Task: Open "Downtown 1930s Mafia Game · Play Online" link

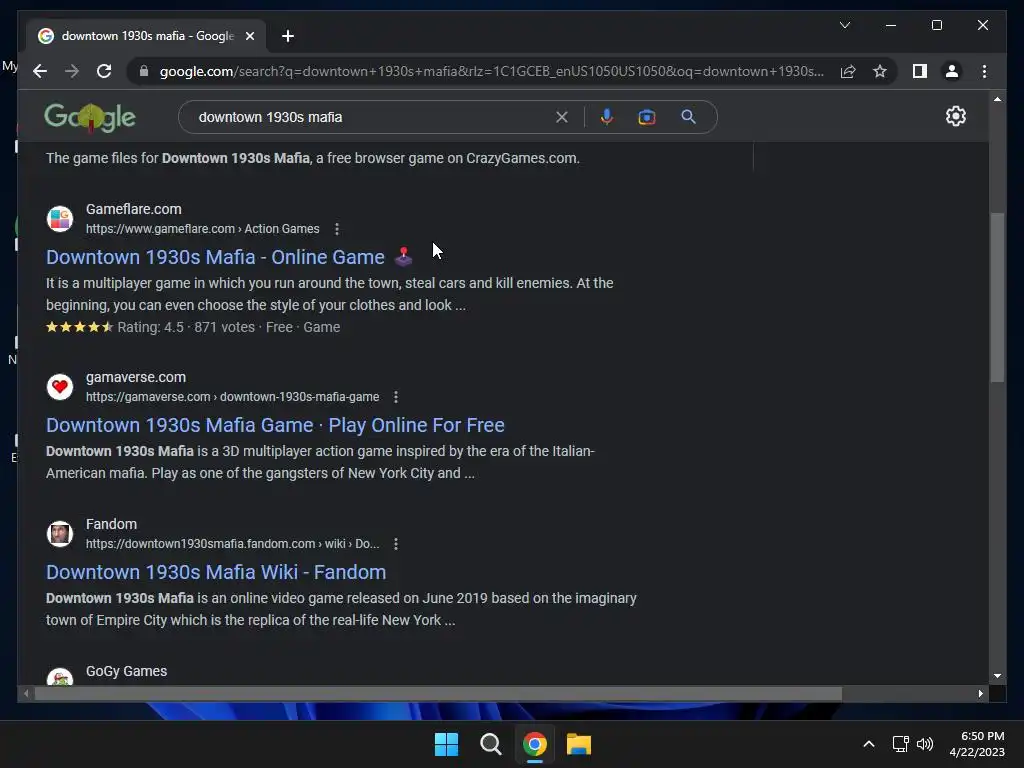Action: point(275,425)
